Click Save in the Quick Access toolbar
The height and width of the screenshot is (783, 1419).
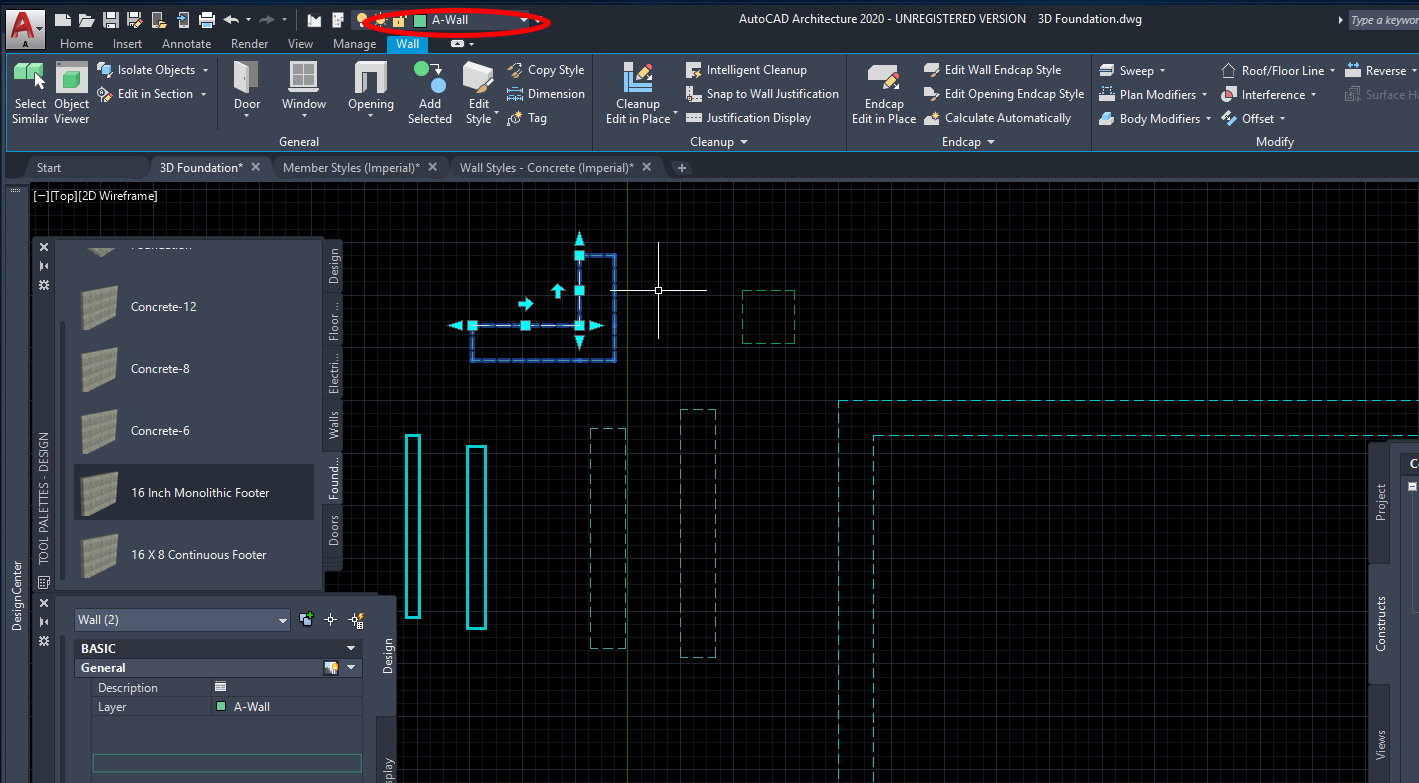pyautogui.click(x=111, y=19)
